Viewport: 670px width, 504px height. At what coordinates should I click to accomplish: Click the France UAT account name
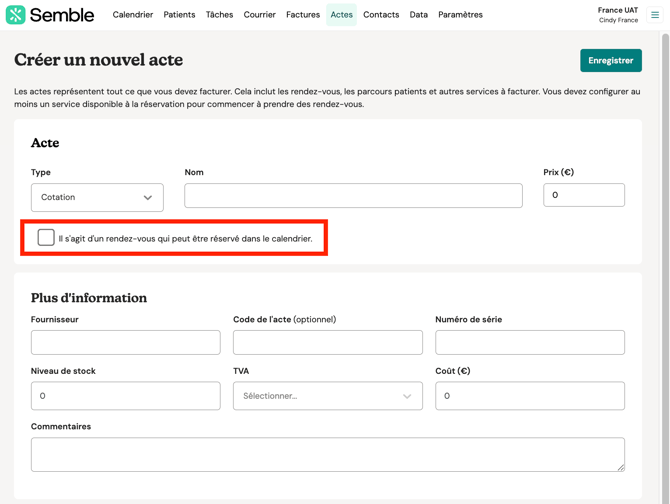tap(617, 10)
